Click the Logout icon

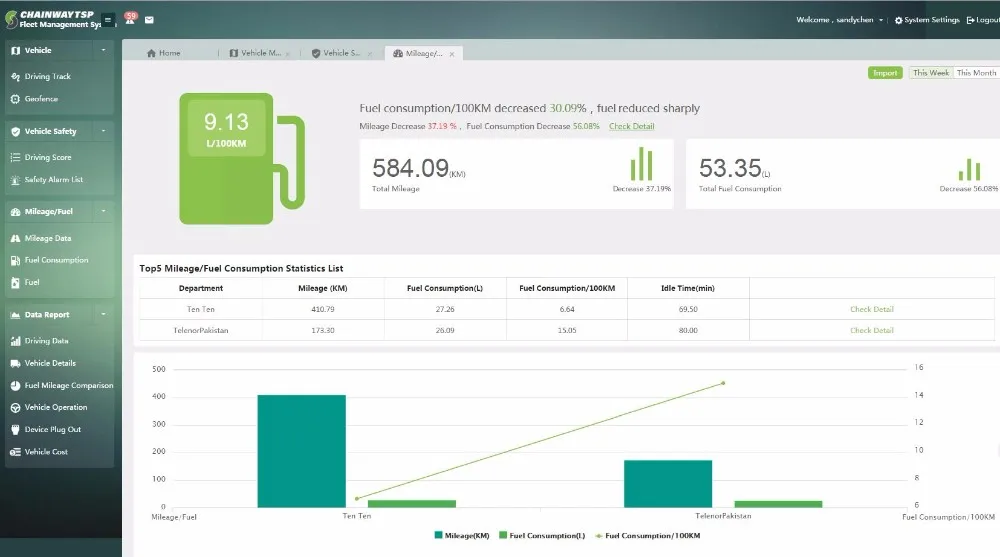(969, 20)
